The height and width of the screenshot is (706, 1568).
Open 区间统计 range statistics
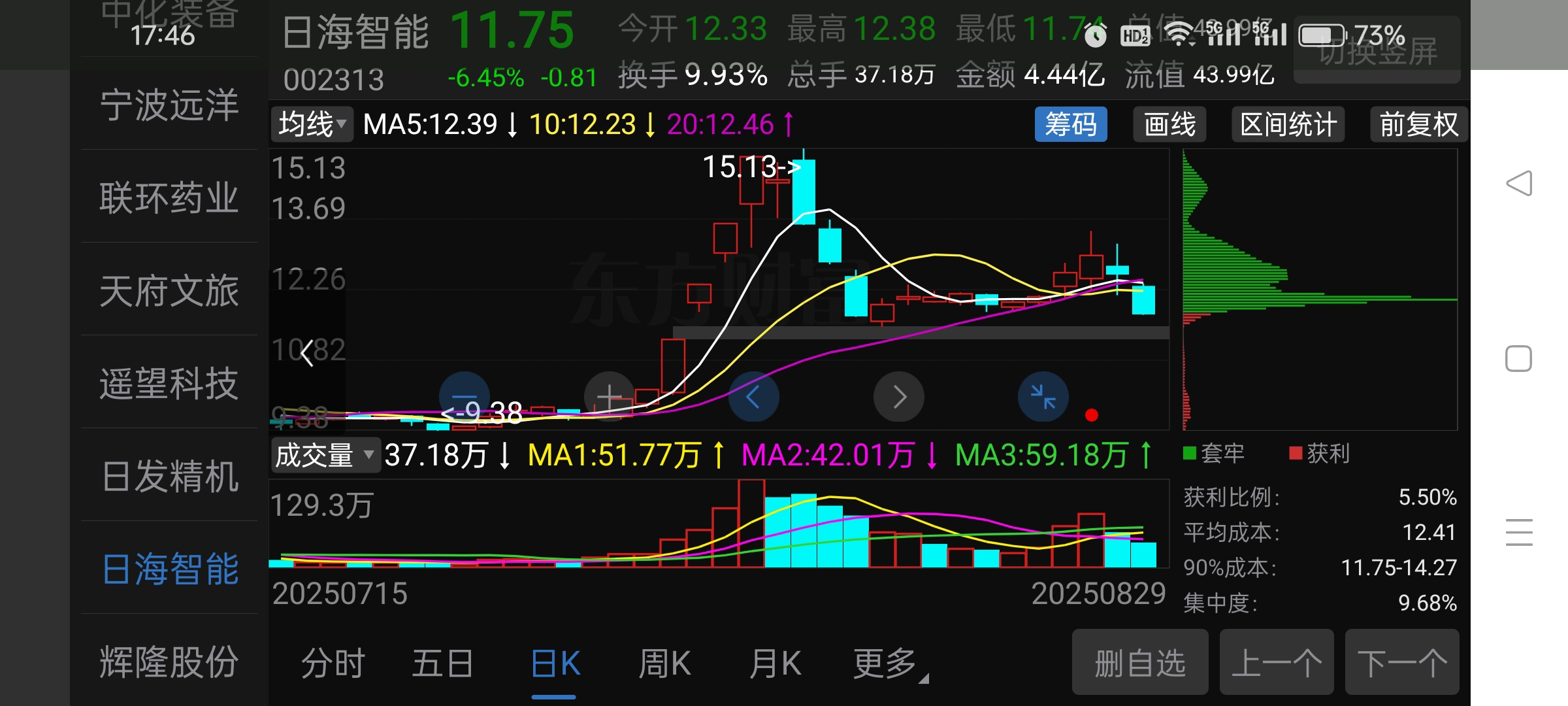pos(1288,124)
